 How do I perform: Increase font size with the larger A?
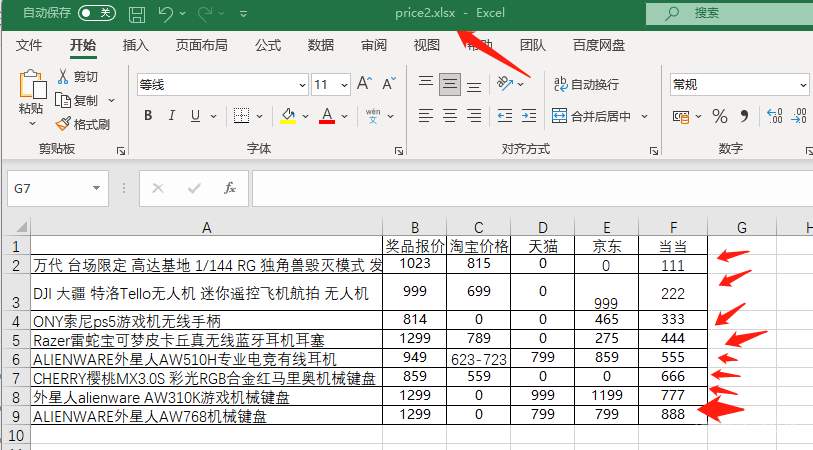point(364,83)
